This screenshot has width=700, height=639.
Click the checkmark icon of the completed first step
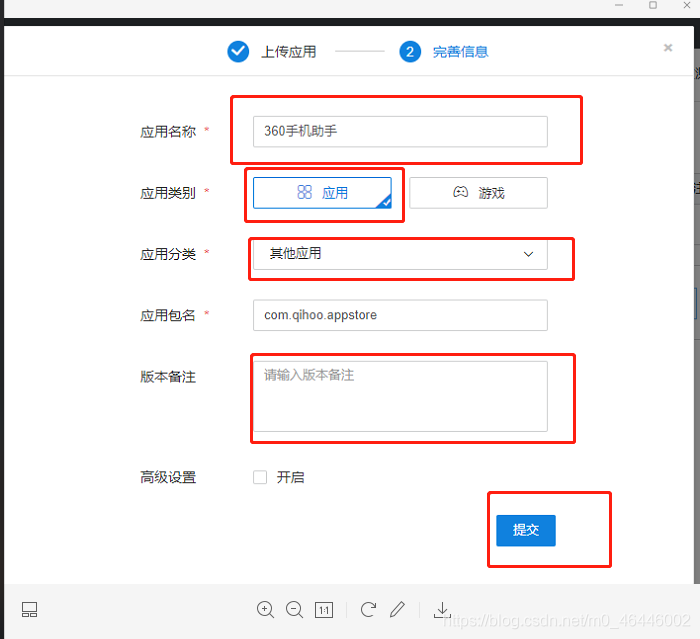click(238, 52)
